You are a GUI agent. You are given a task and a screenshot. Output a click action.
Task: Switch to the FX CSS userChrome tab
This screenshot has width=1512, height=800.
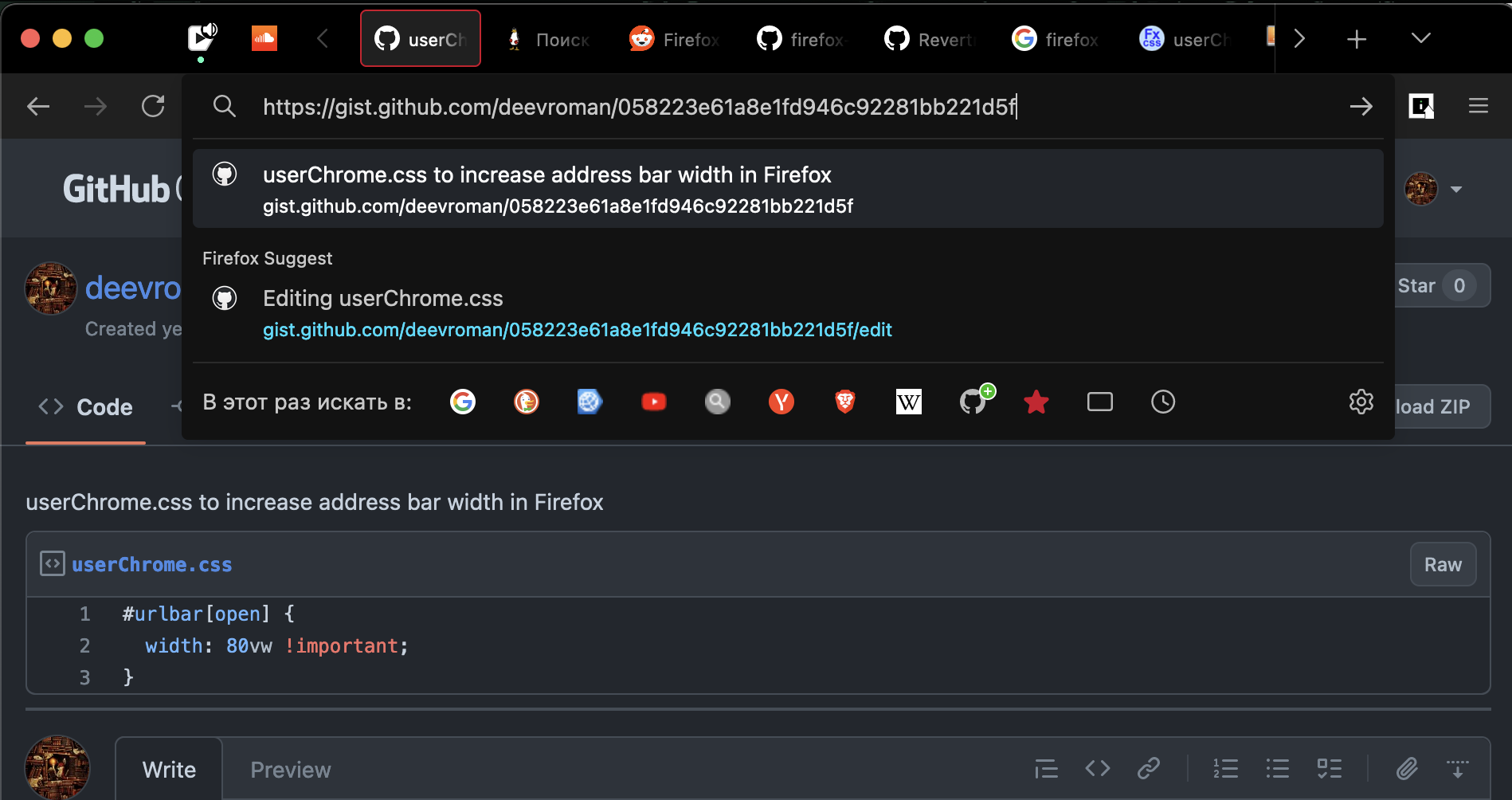pyautogui.click(x=1185, y=38)
